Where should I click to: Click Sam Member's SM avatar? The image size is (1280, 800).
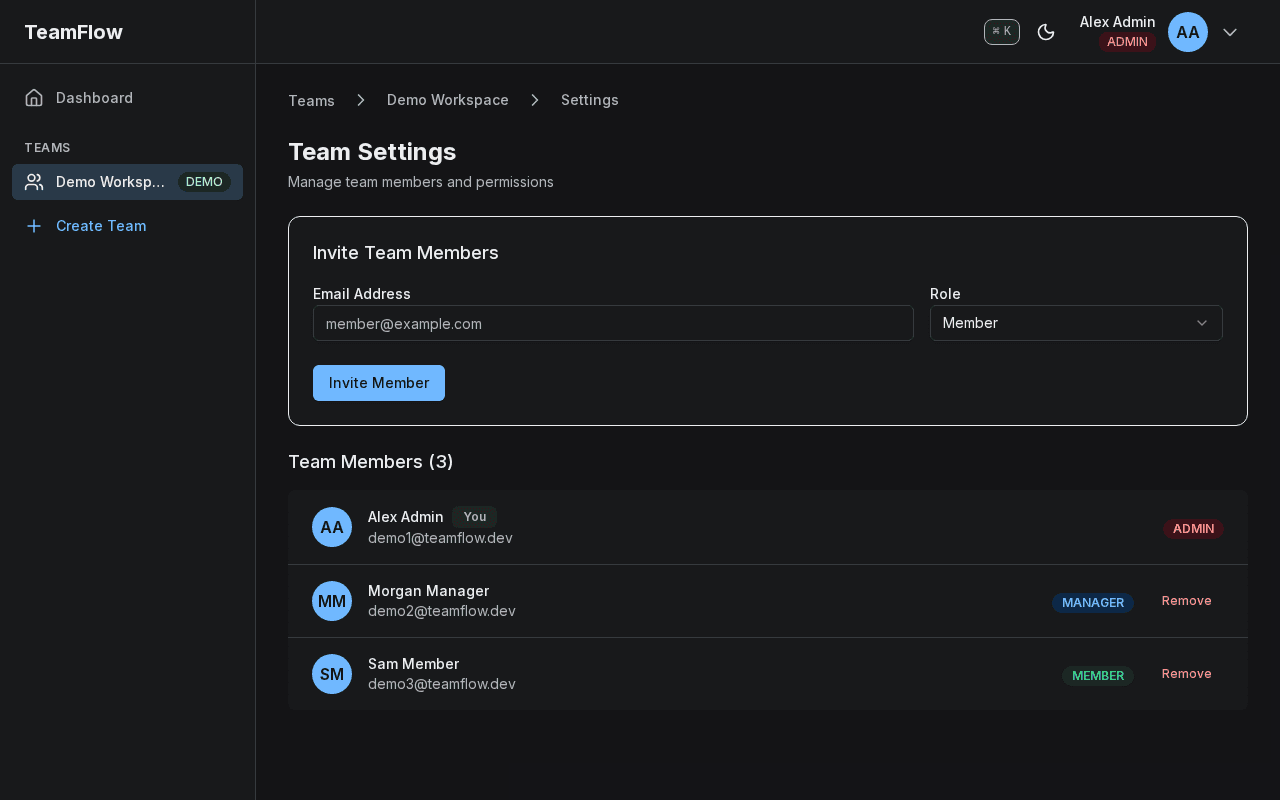tap(331, 674)
